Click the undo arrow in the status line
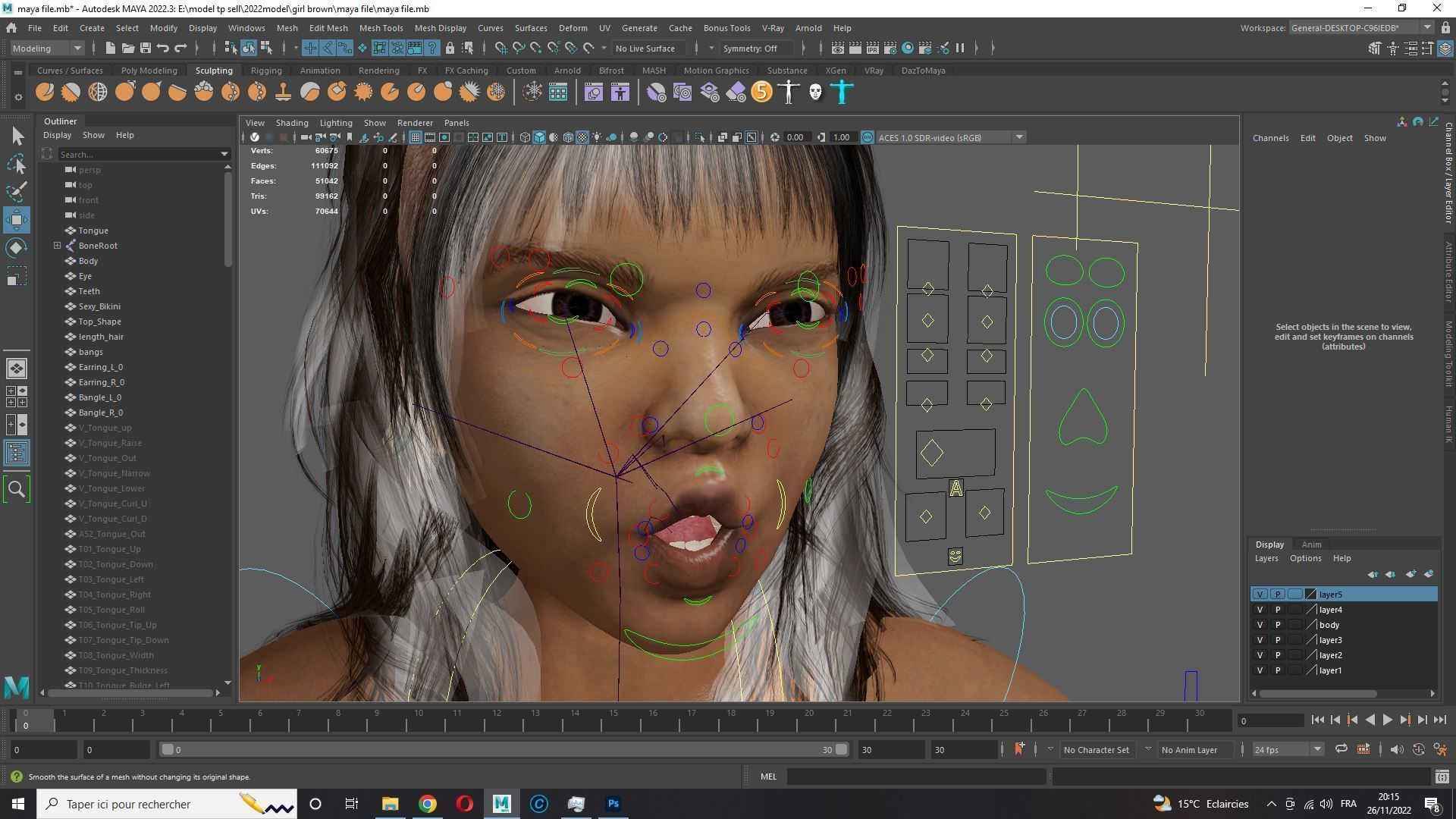This screenshot has height=819, width=1456. [162, 48]
